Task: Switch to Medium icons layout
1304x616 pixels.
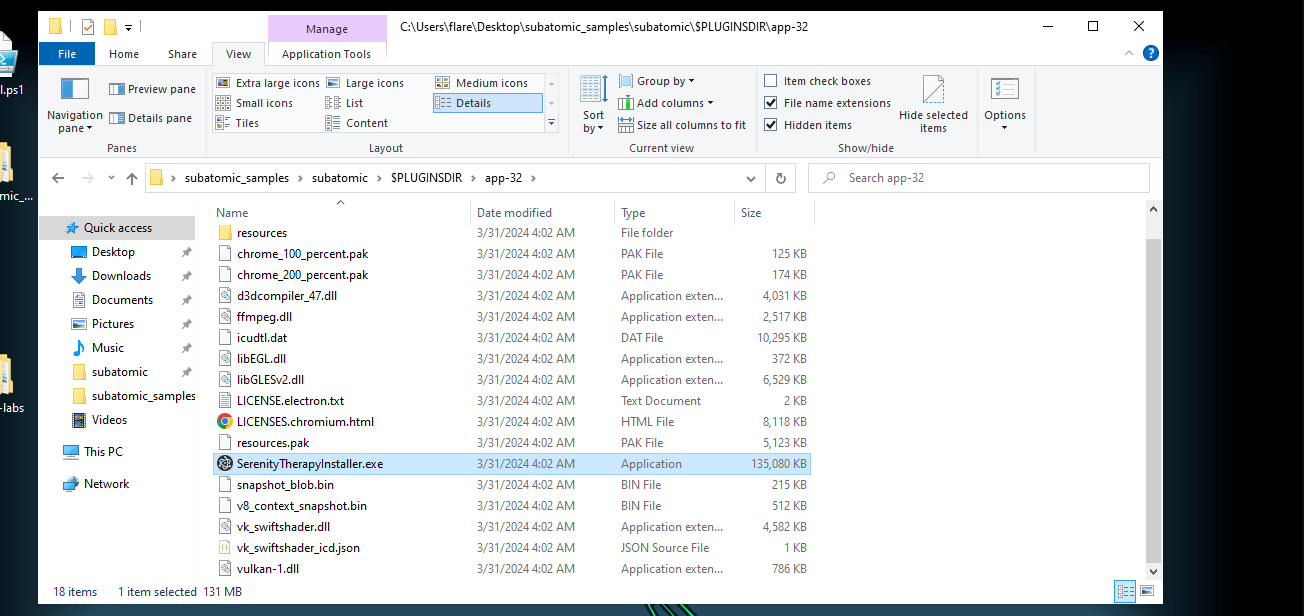Action: 482,83
